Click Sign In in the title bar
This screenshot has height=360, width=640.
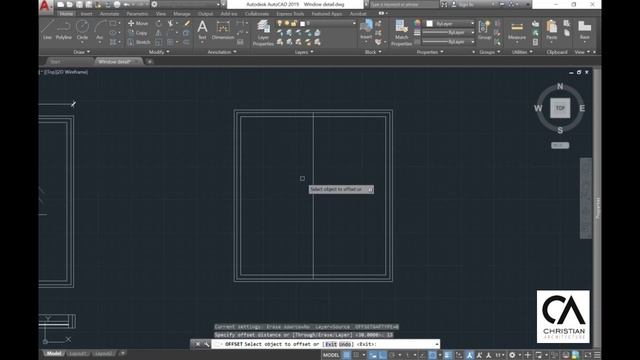tap(467, 4)
